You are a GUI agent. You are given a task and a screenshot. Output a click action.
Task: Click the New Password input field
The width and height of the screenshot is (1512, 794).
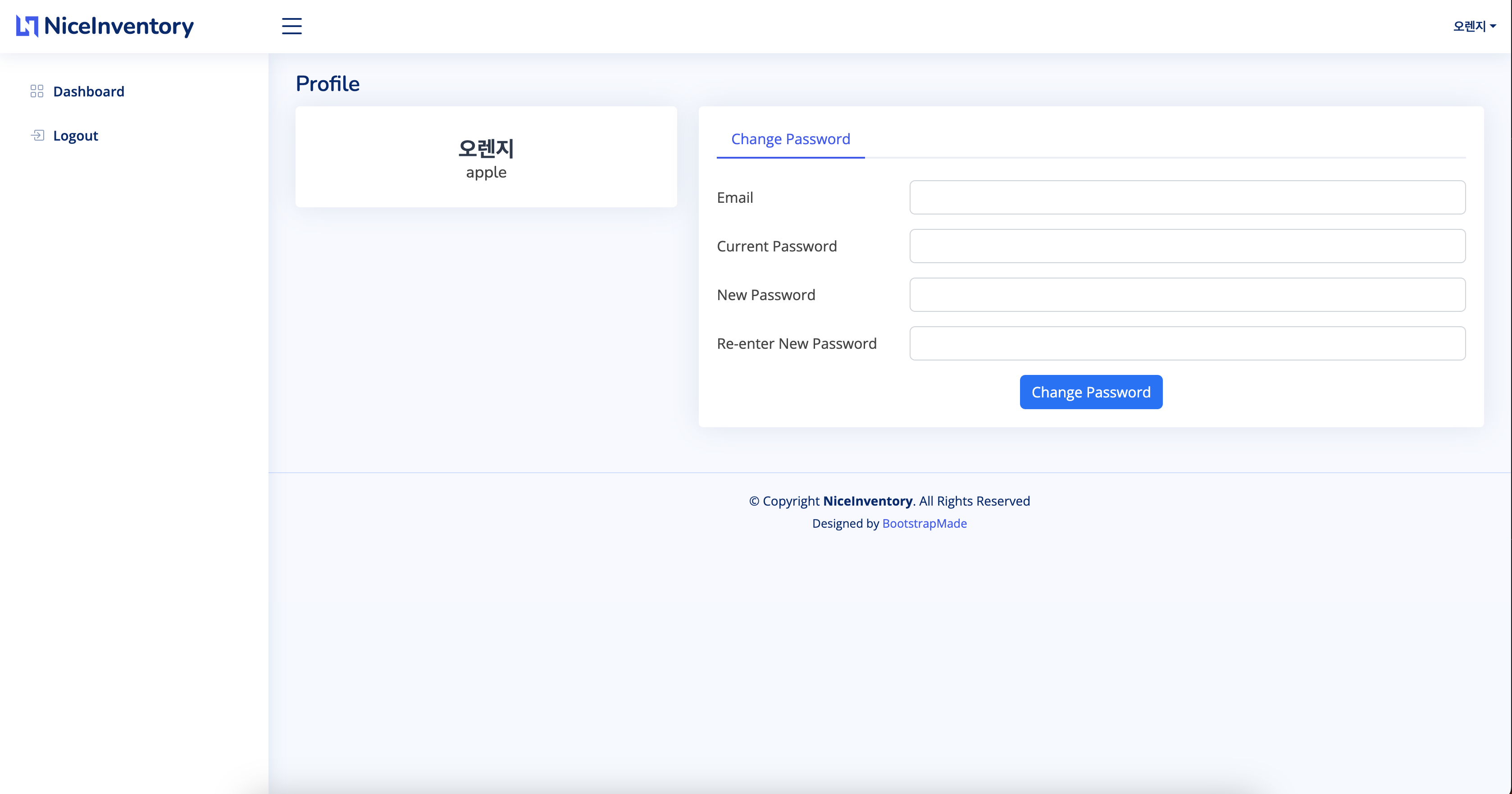(1187, 295)
